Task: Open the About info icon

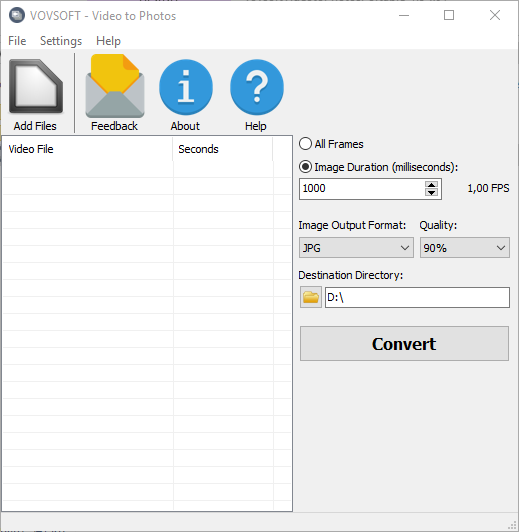Action: pos(186,87)
